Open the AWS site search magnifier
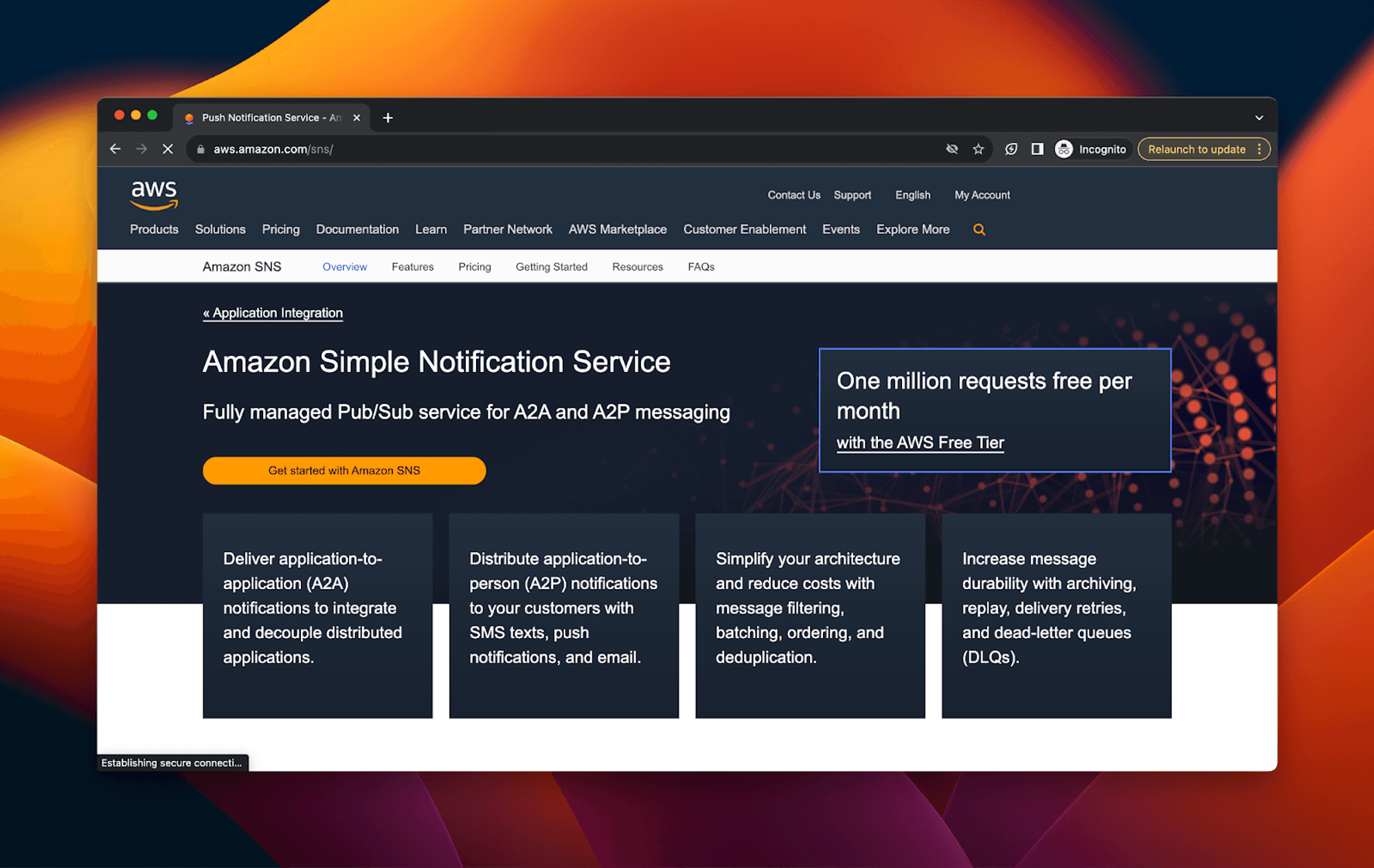Image resolution: width=1374 pixels, height=868 pixels. click(979, 229)
